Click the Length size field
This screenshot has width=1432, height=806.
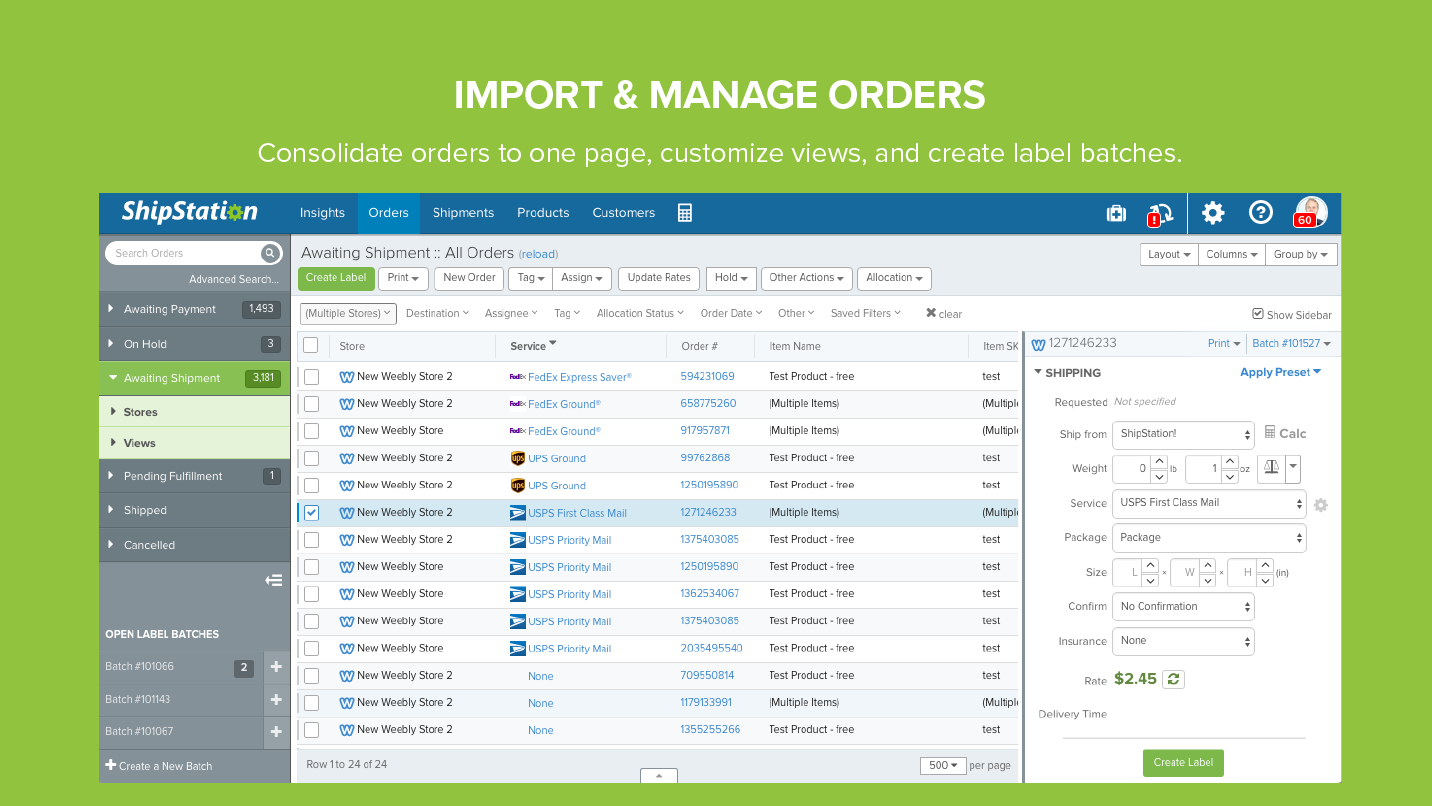click(1127, 572)
